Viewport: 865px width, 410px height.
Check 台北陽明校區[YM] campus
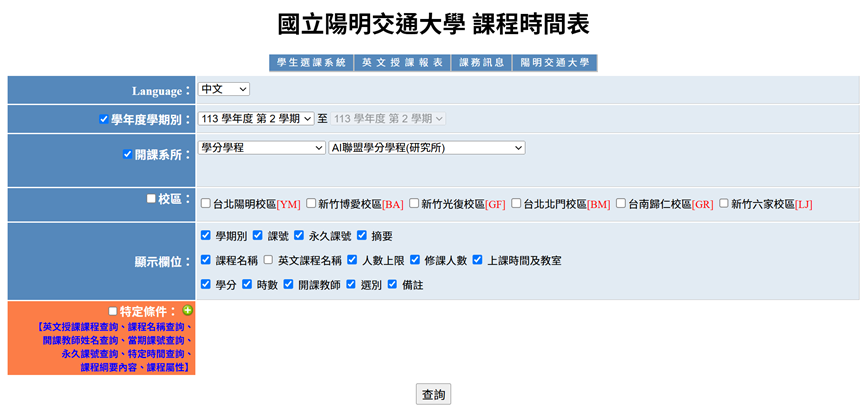[206, 204]
